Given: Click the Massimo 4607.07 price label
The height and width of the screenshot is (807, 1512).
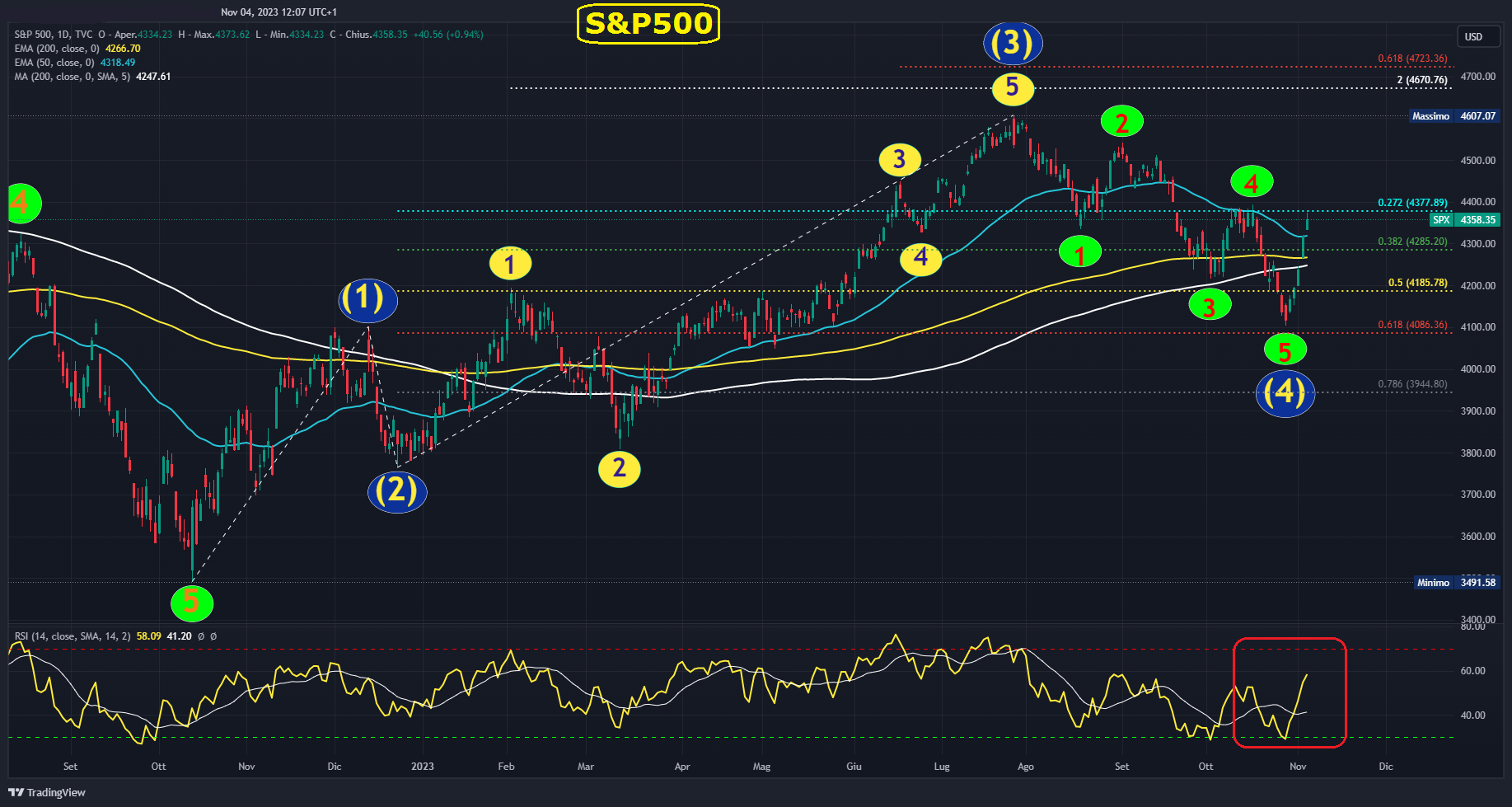Looking at the screenshot, I should click(x=1454, y=116).
